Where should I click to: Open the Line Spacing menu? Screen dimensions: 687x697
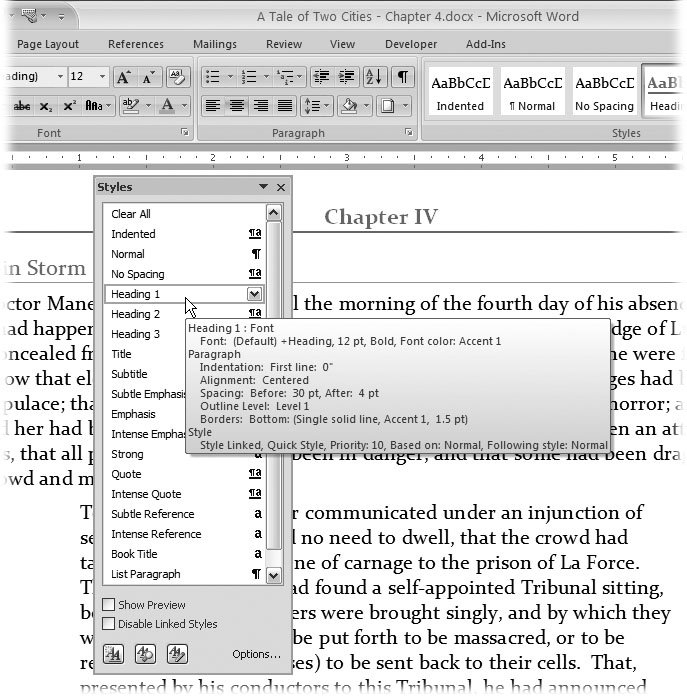coord(316,106)
